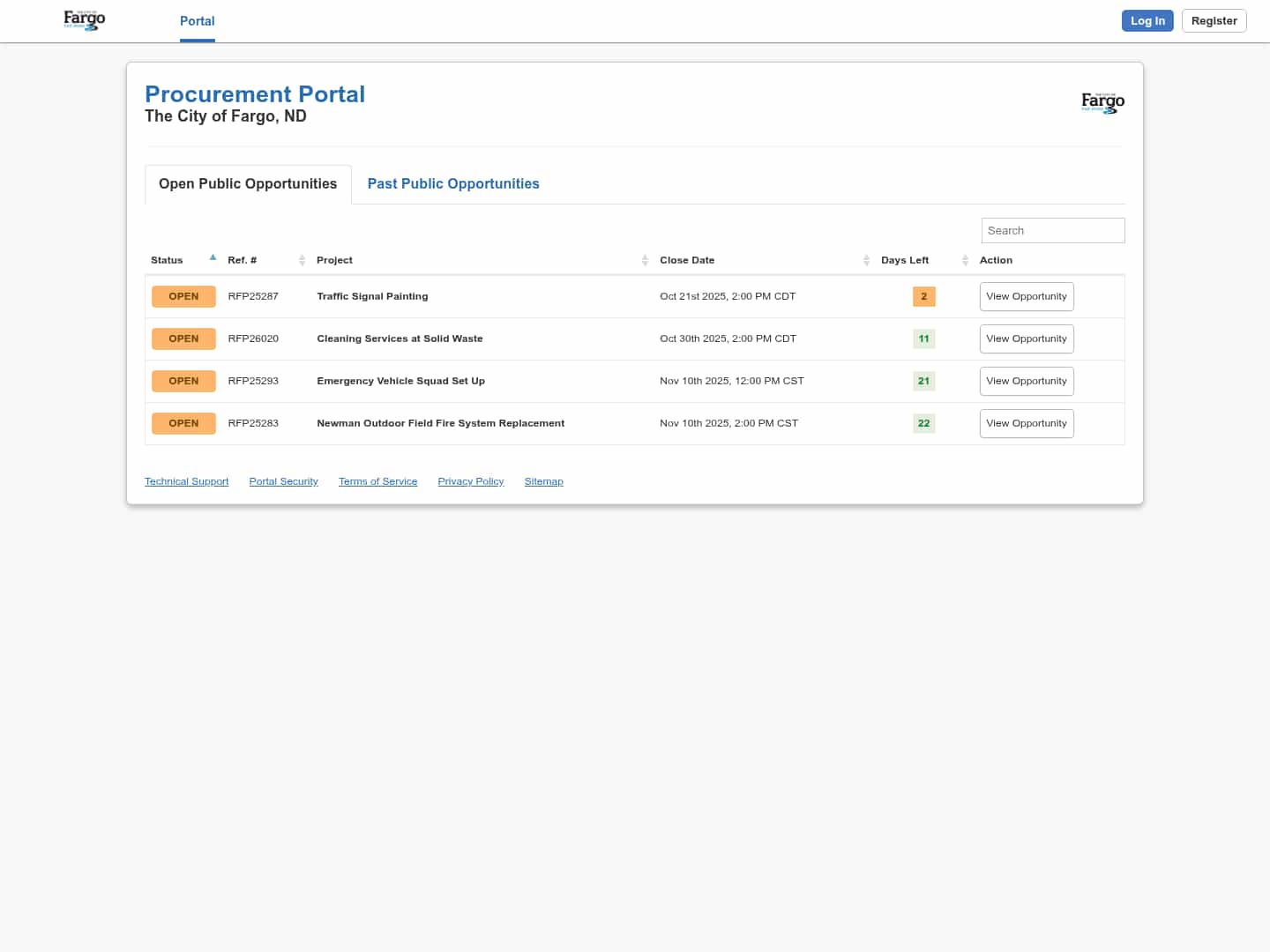The width and height of the screenshot is (1270, 952).
Task: Click the Fargo logo in the top navigation bar
Action: [85, 20]
